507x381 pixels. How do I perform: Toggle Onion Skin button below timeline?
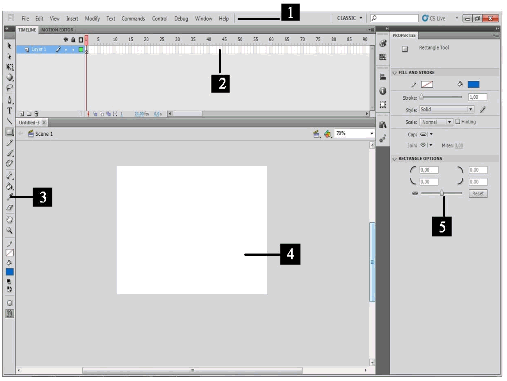[x=95, y=114]
